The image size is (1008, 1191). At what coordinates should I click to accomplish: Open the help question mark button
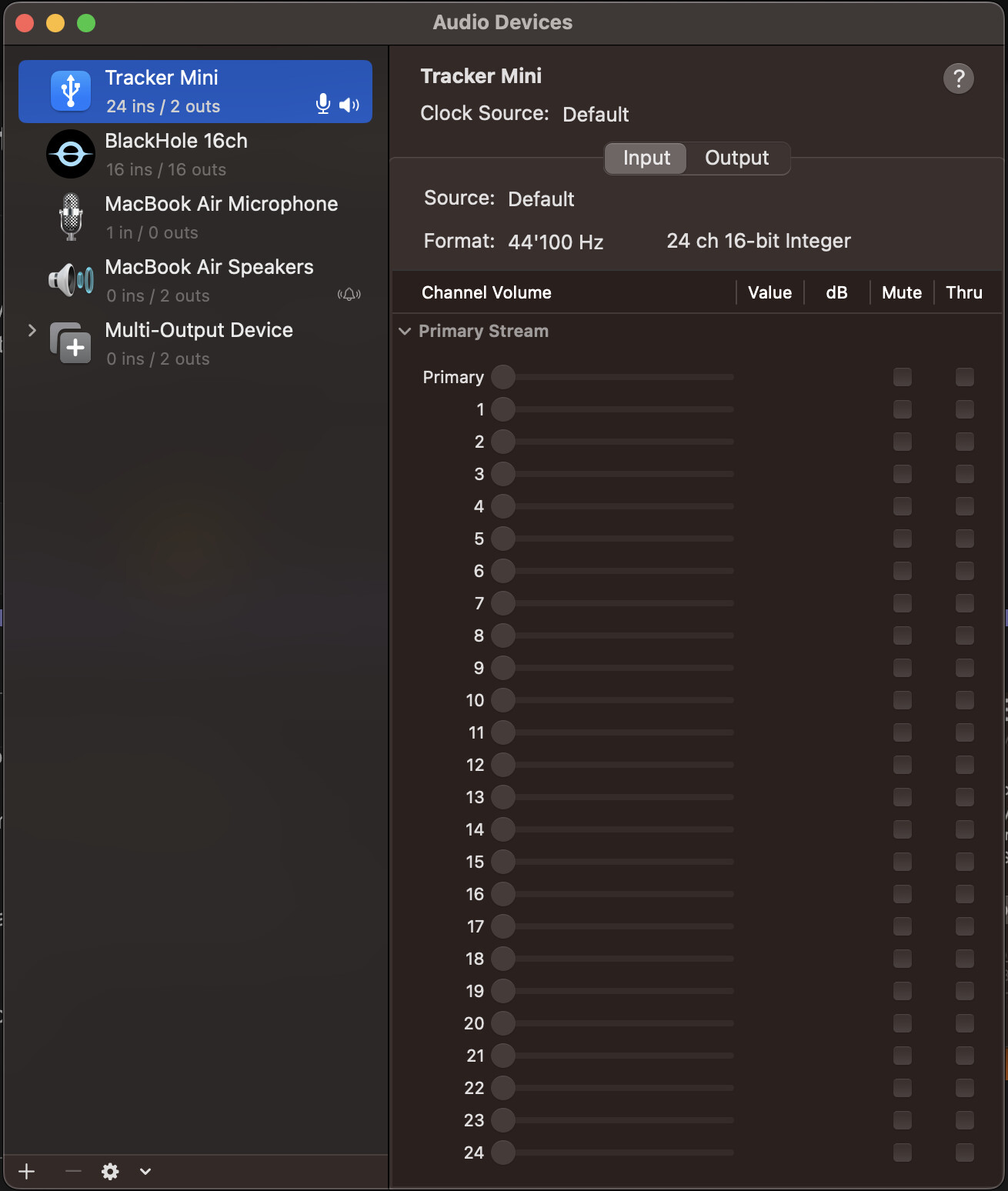pos(959,78)
